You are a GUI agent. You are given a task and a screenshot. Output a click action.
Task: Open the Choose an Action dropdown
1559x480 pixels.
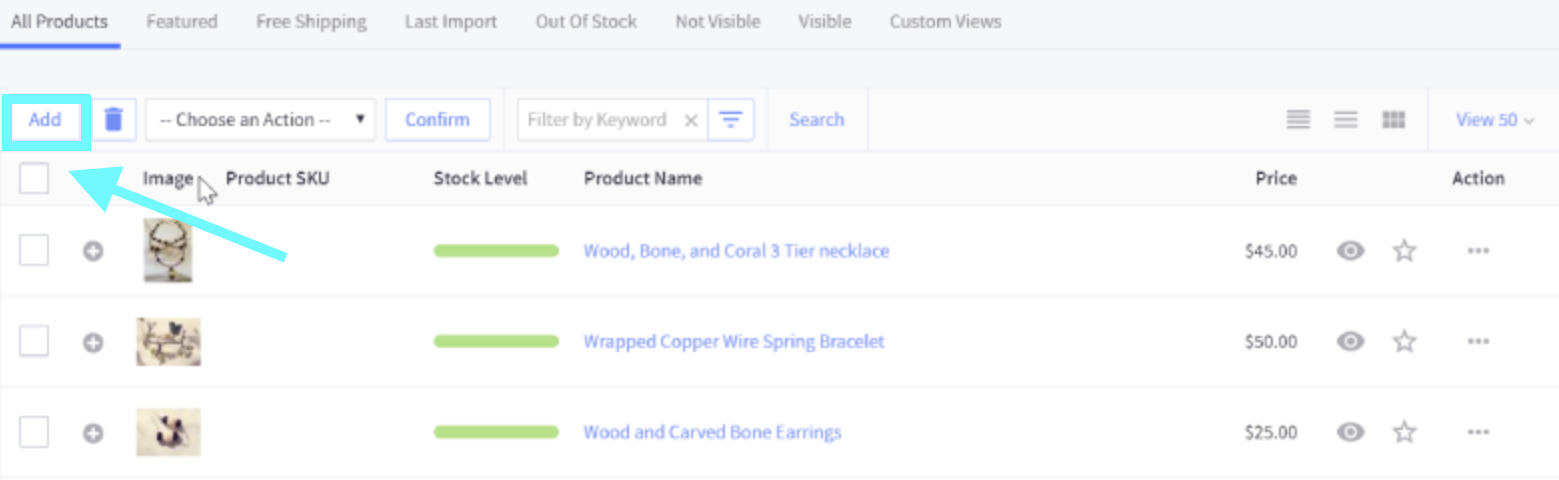click(260, 120)
